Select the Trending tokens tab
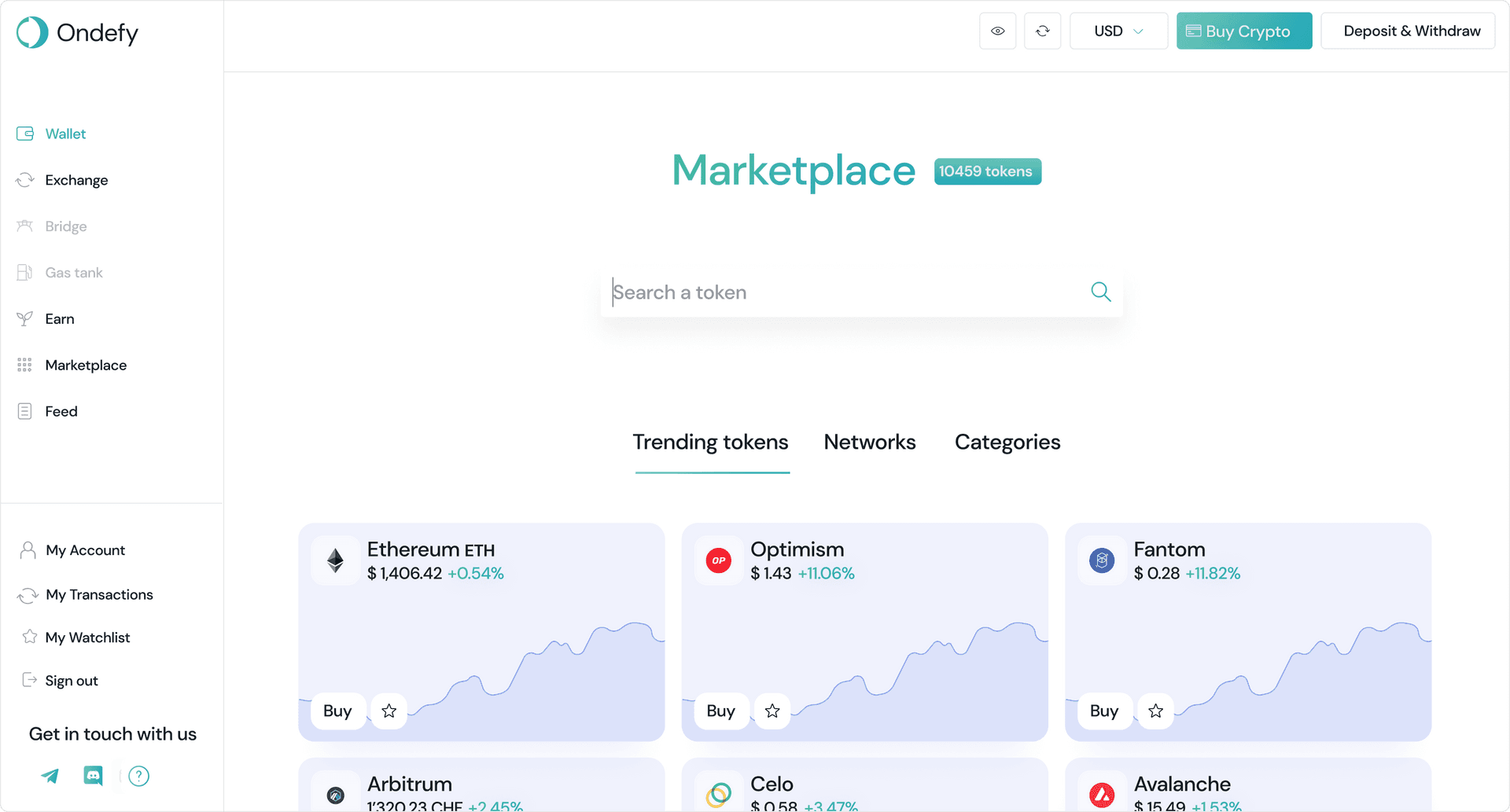Image resolution: width=1510 pixels, height=812 pixels. pyautogui.click(x=711, y=443)
